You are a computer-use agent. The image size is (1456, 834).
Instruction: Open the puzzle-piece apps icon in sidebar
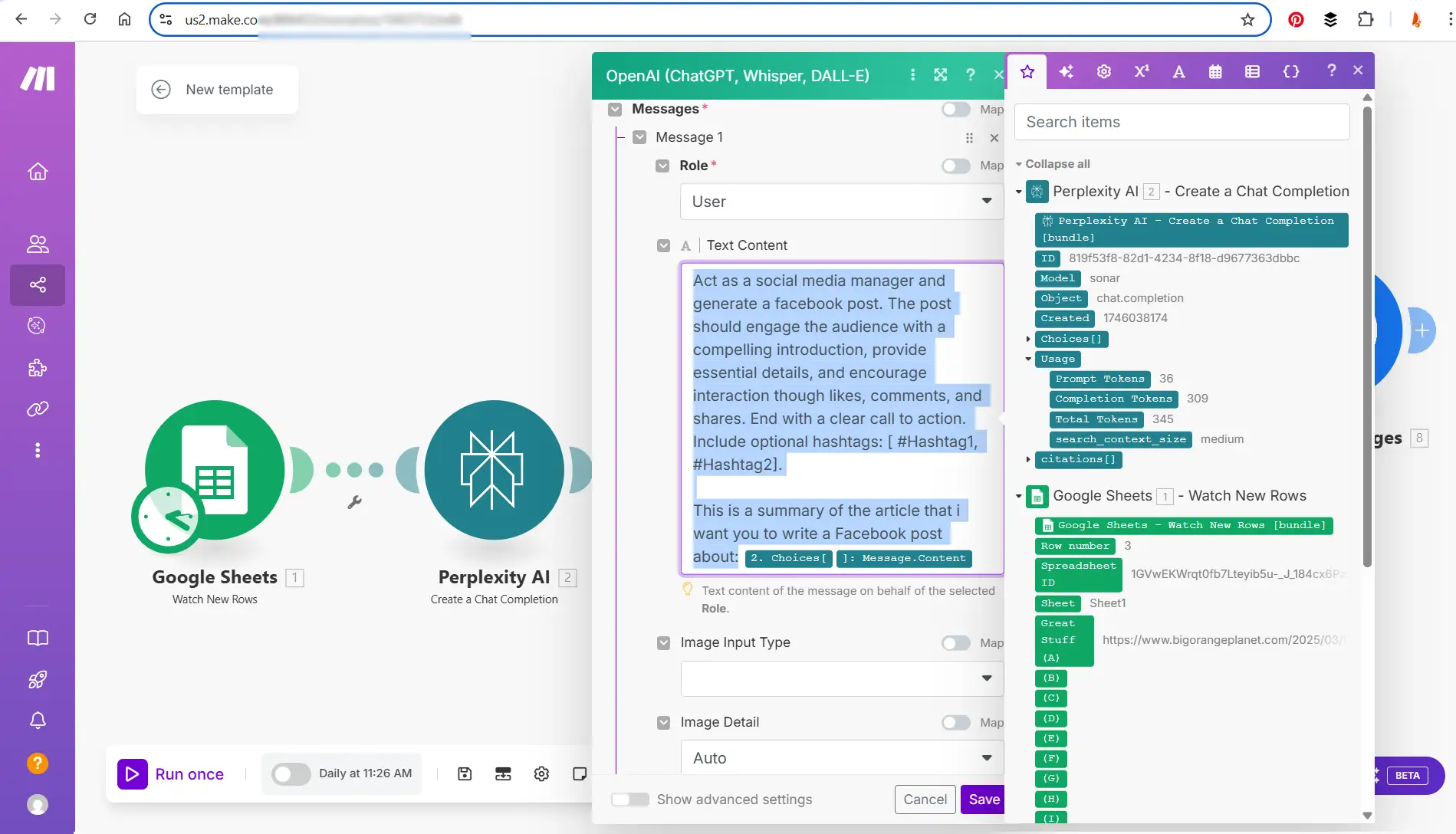[38, 368]
